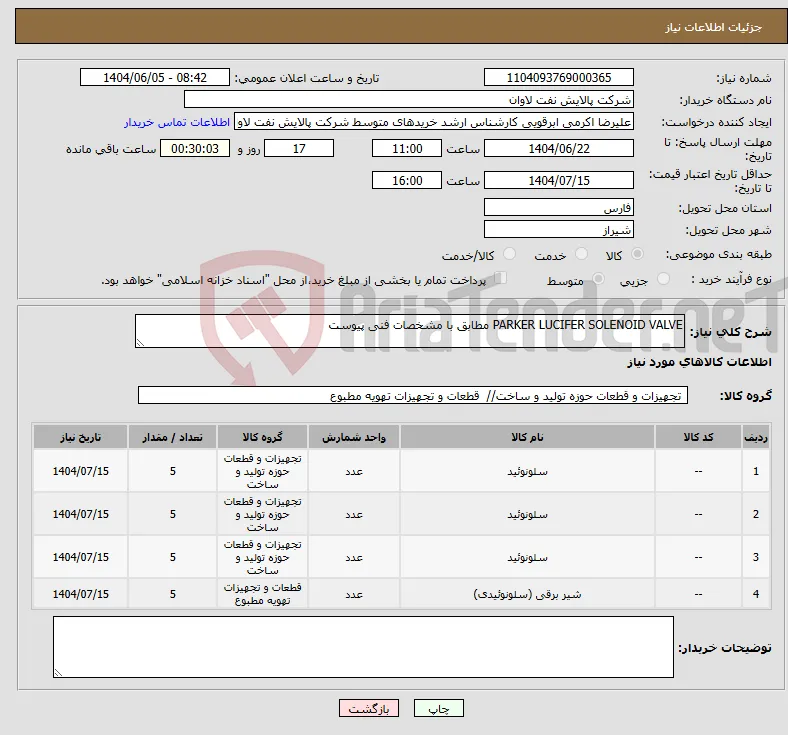Click the جزئیات اطلاعات نیاز page header

714,27
